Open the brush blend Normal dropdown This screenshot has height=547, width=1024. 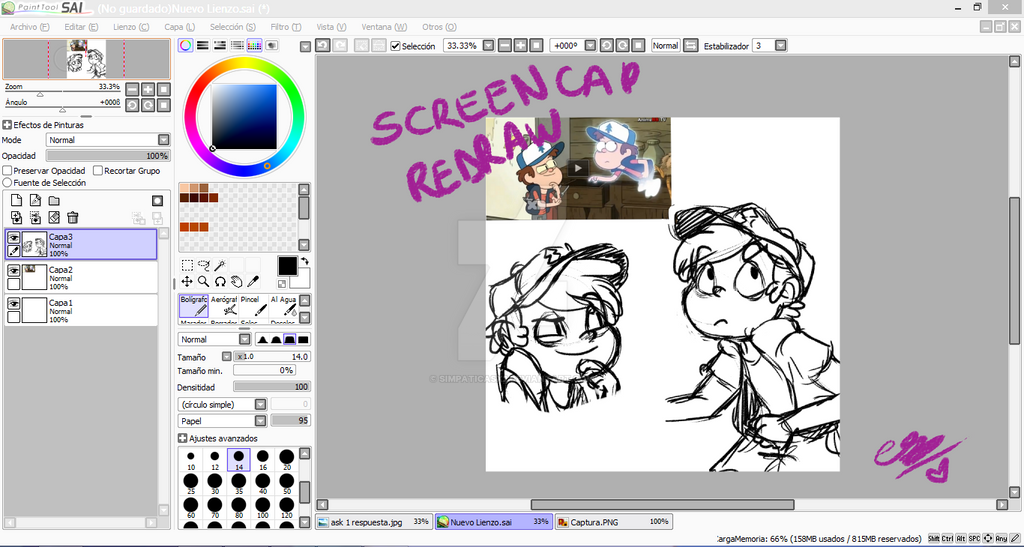(x=214, y=339)
